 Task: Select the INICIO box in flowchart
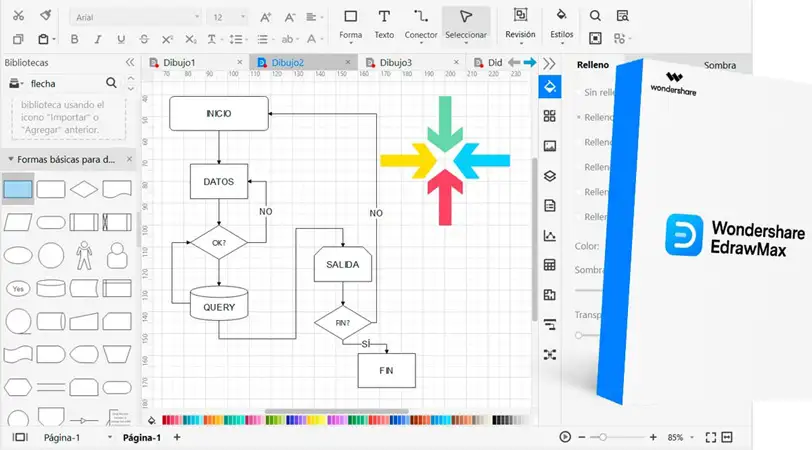(219, 113)
